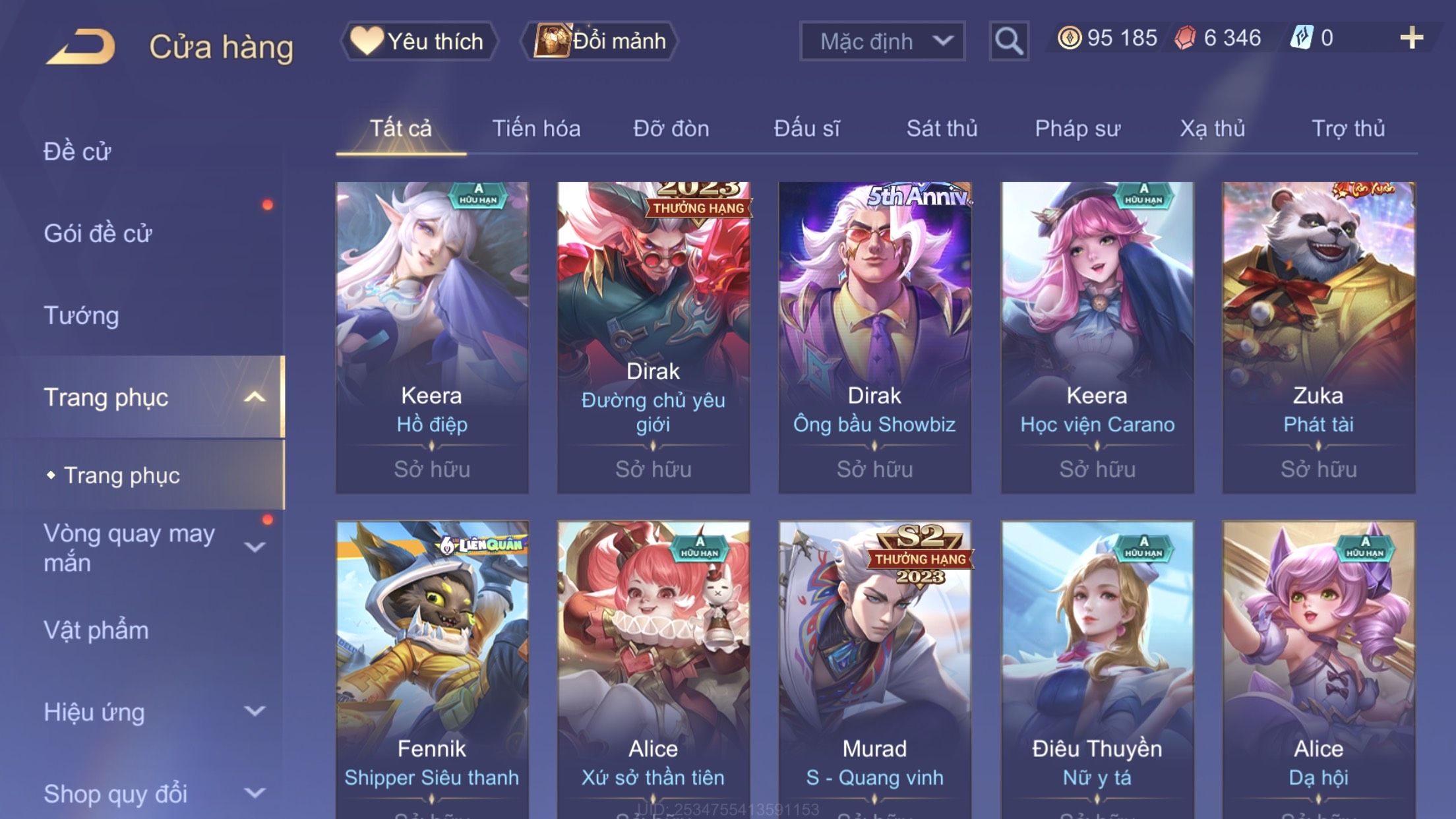Select Dirak Ông bầu Showbiz skin card
This screenshot has width=1456, height=819.
tap(874, 337)
